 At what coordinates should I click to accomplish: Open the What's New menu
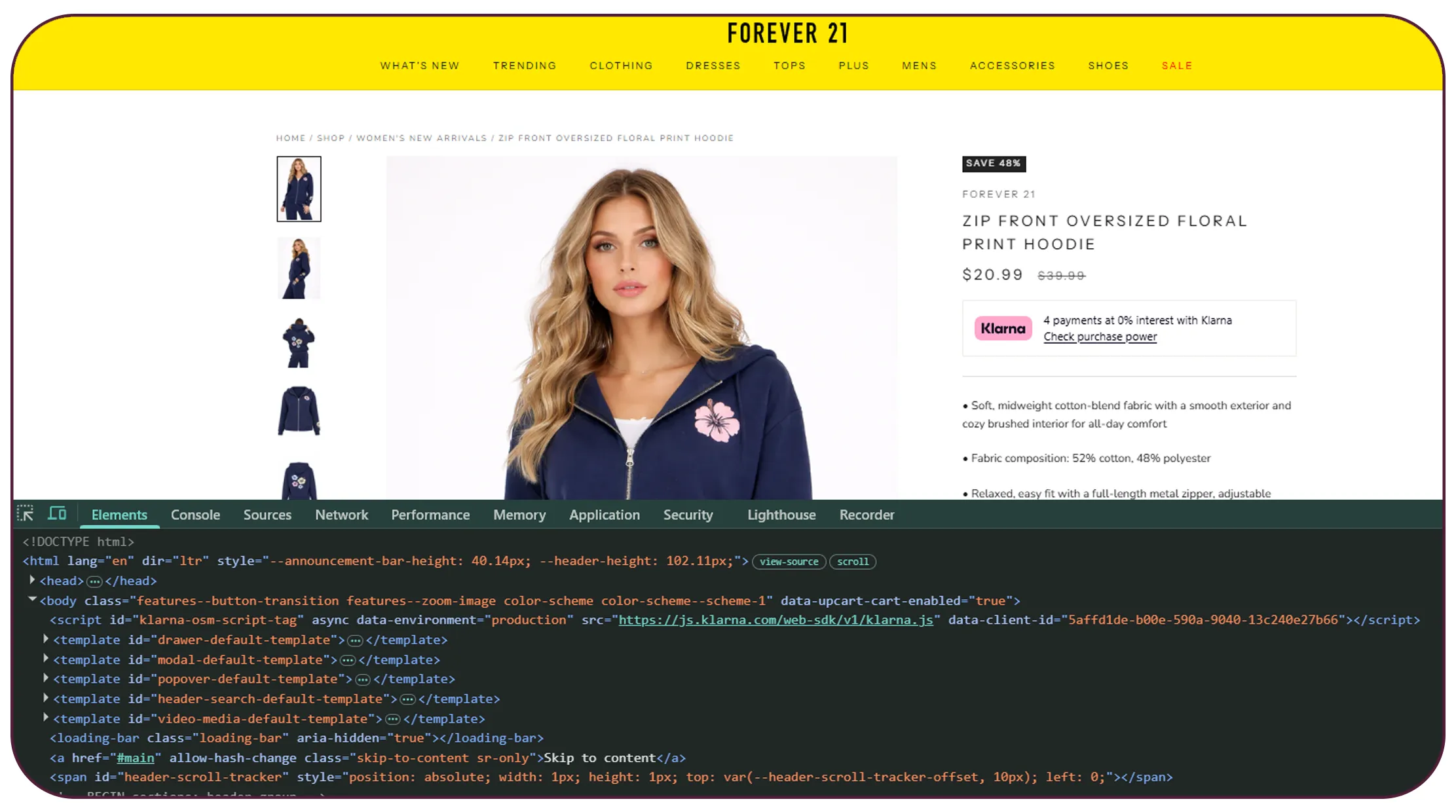coord(420,65)
